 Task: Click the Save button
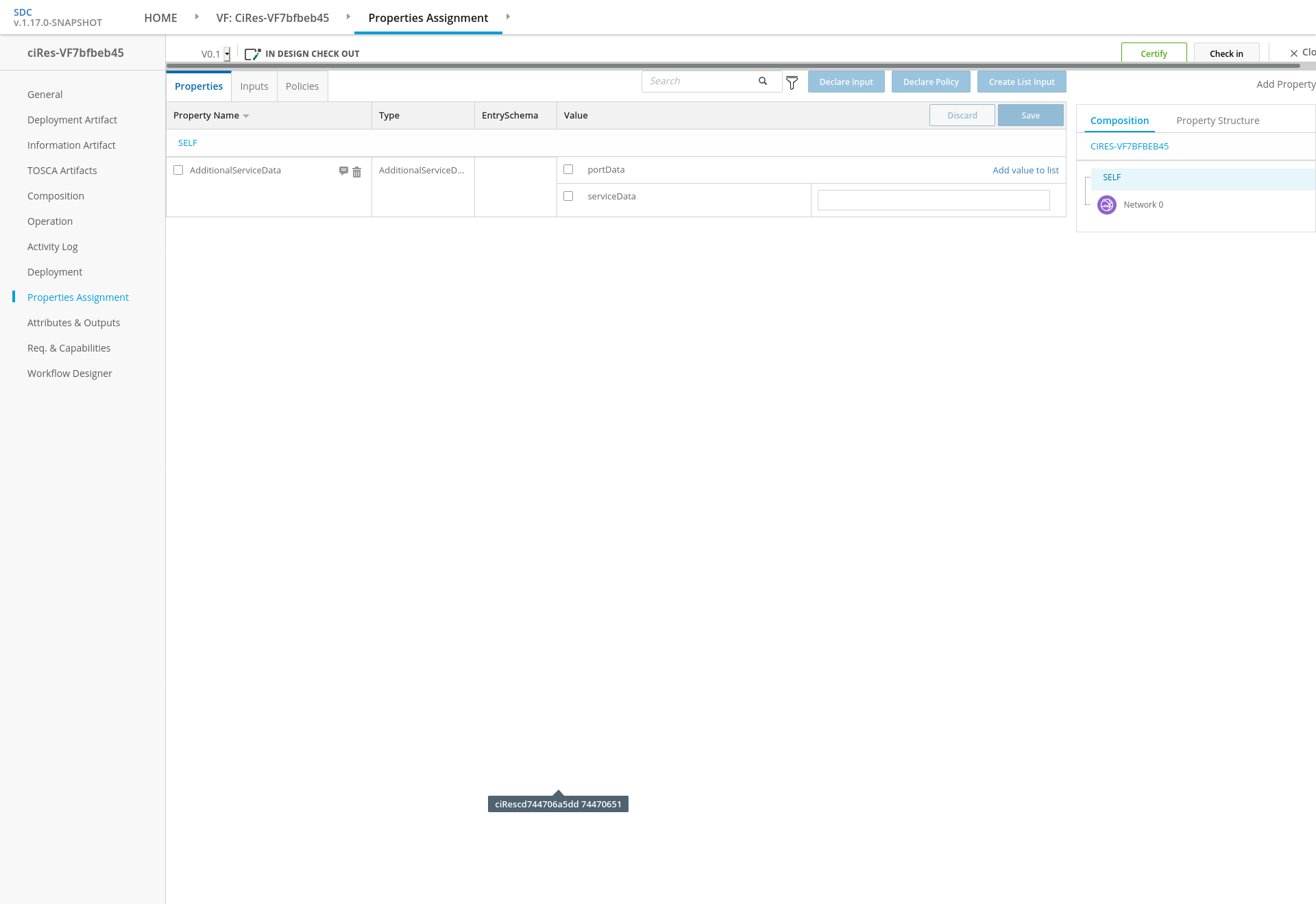[x=1030, y=115]
